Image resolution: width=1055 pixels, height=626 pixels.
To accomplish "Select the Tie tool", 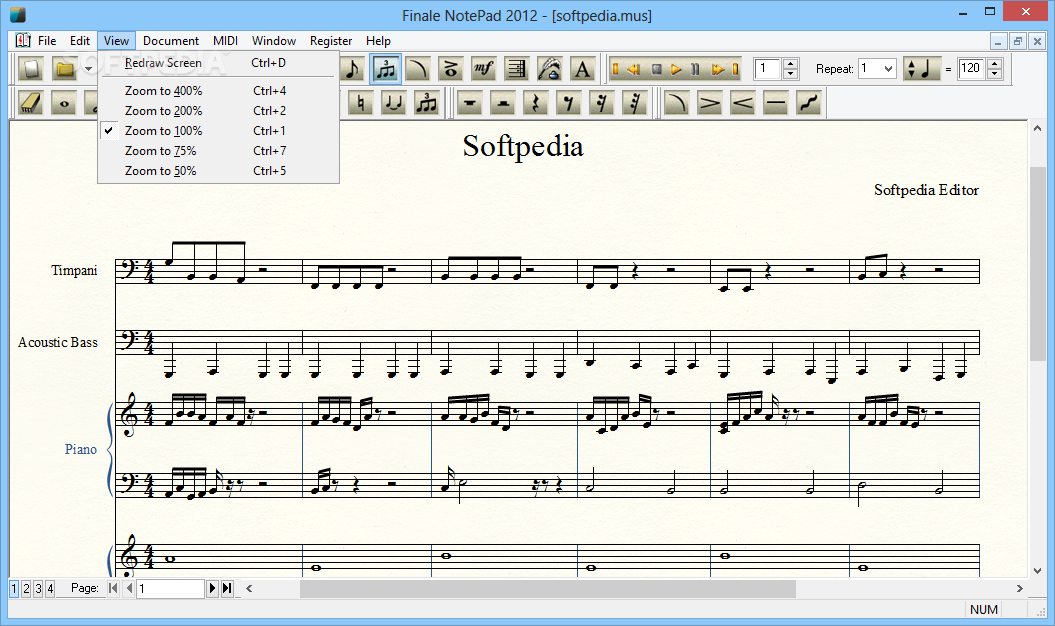I will 394,103.
